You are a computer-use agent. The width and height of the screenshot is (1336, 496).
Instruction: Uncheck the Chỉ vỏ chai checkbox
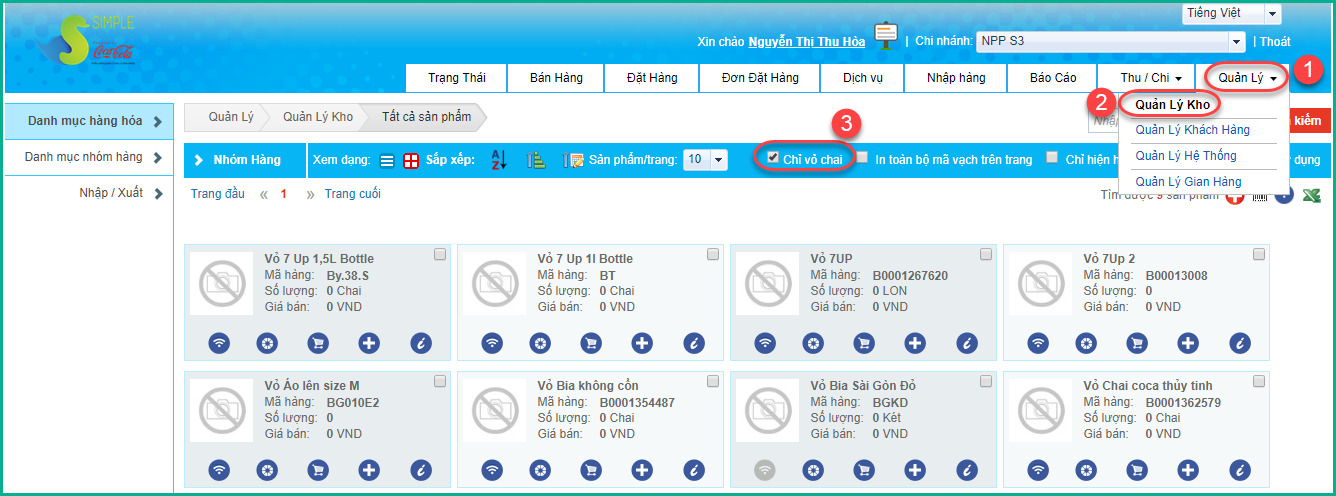click(773, 158)
